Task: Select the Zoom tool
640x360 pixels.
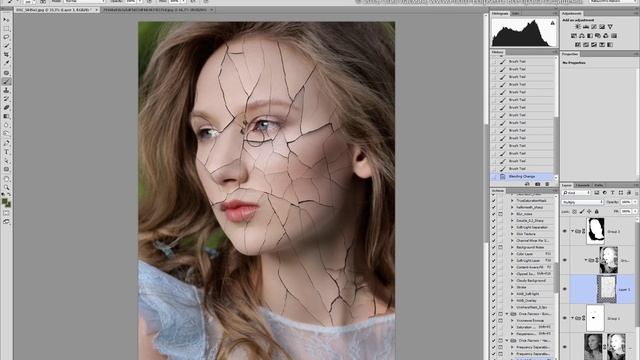Action: tap(6, 187)
